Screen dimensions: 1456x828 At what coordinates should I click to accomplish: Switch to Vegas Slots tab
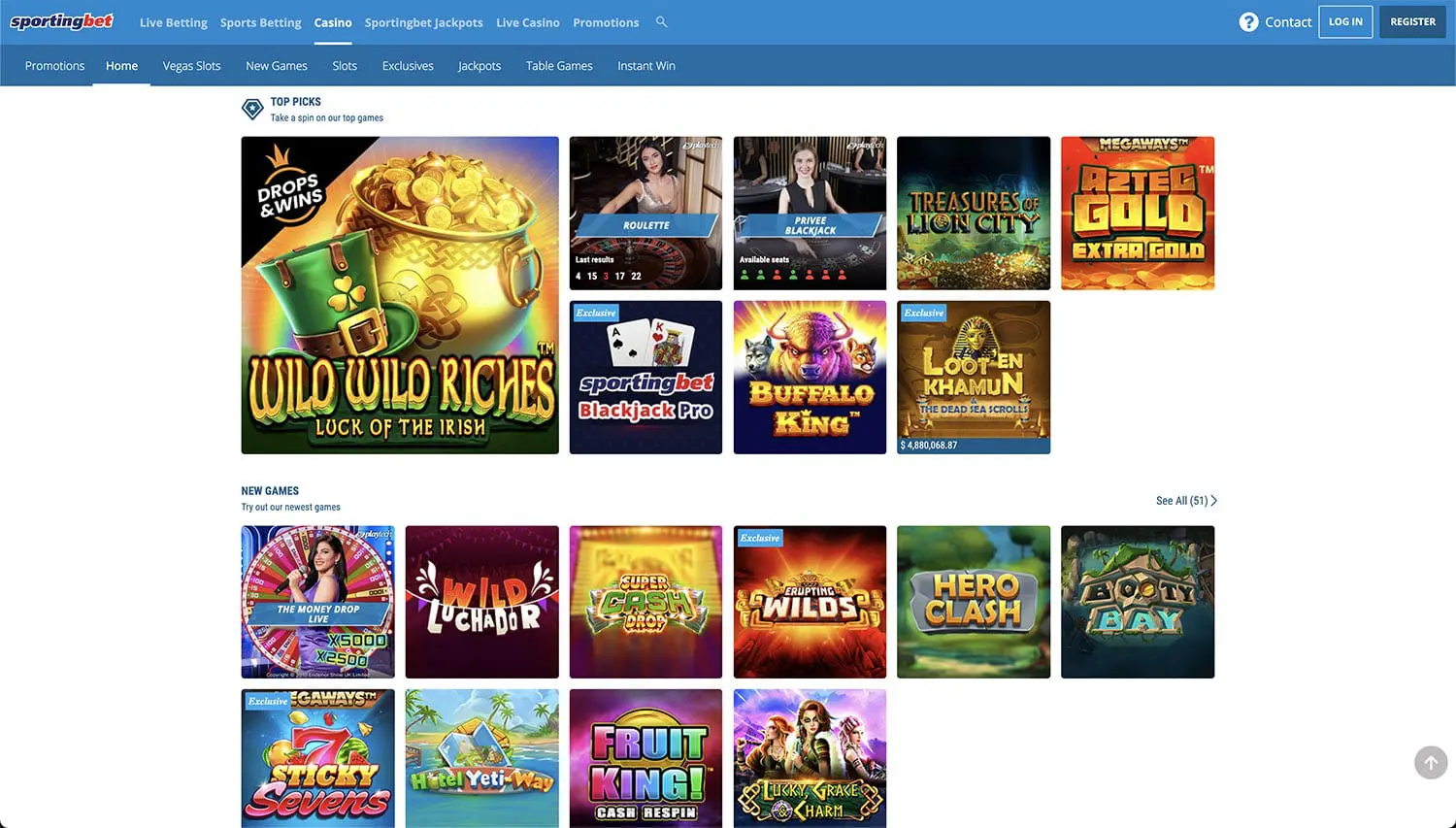(191, 66)
